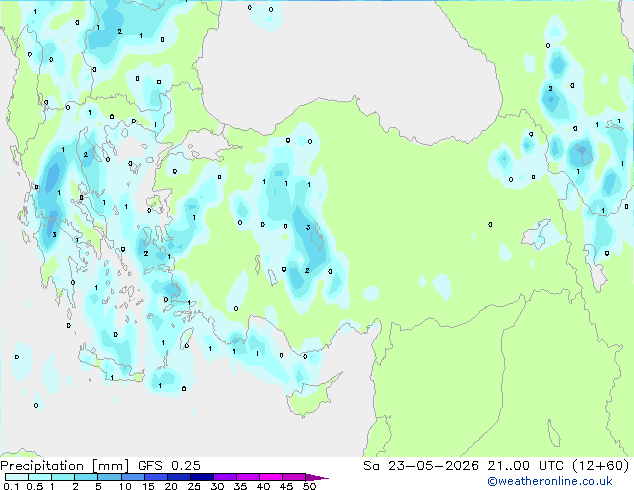Click the over-50 arrow at legend end
The width and height of the screenshot is (634, 490).
317,477
